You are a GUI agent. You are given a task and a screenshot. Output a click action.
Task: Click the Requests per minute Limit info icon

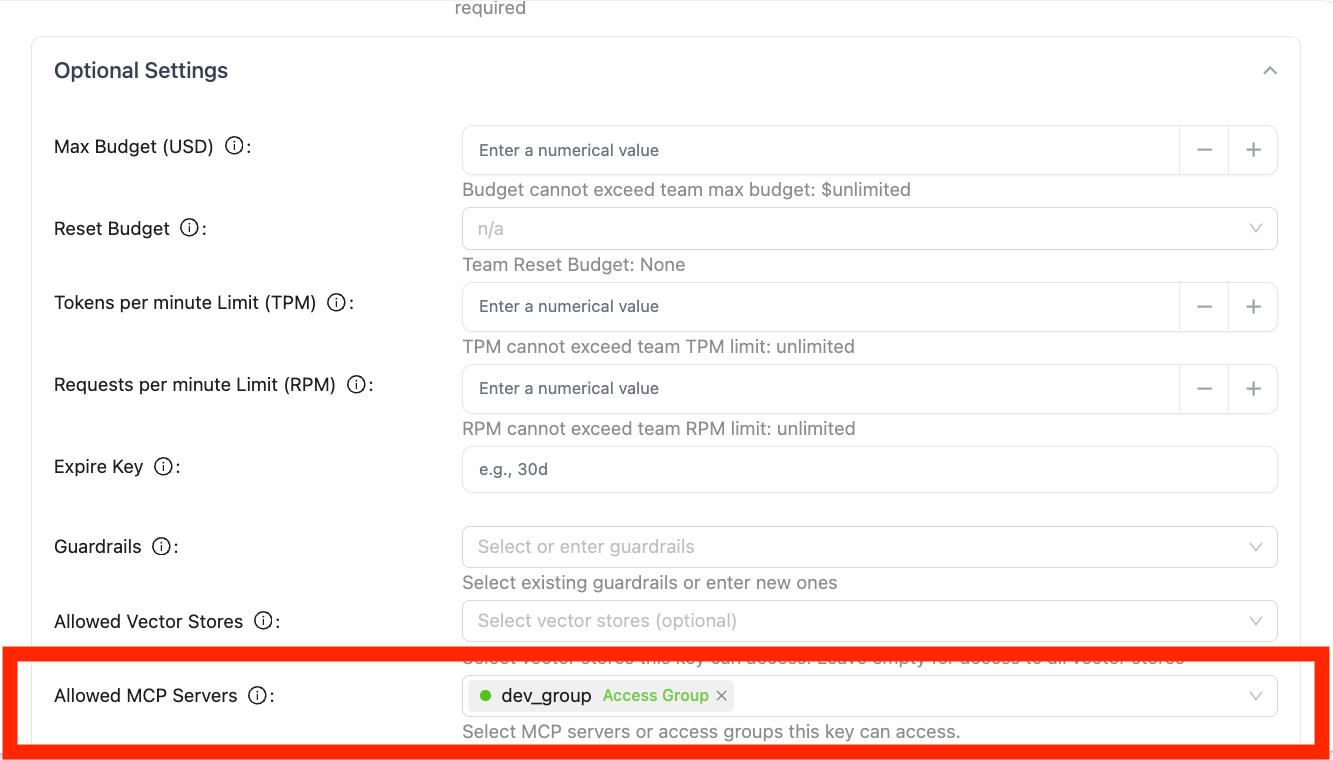355,384
